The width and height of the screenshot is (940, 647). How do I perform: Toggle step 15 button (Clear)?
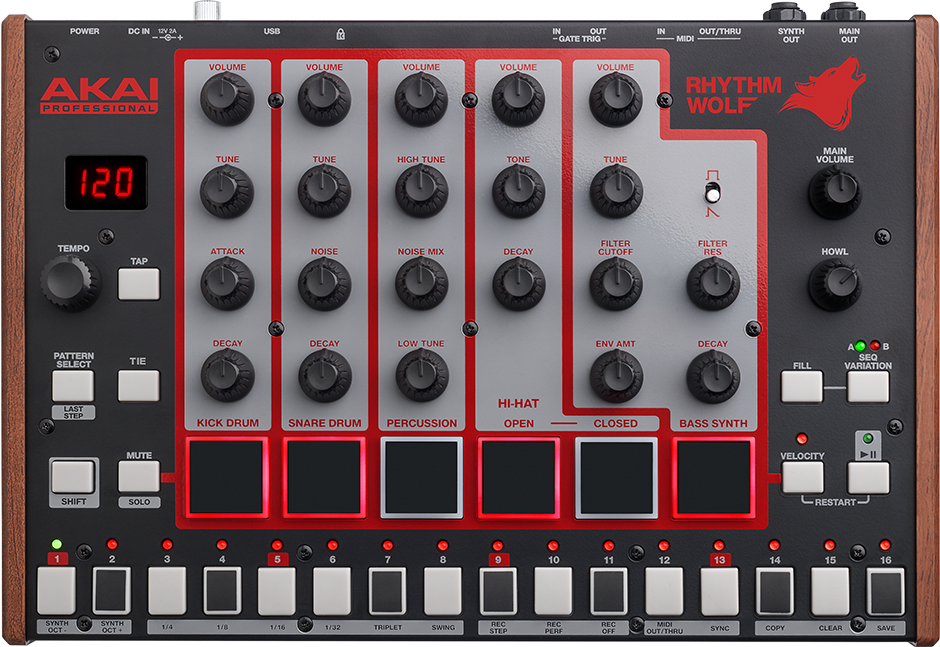830,592
